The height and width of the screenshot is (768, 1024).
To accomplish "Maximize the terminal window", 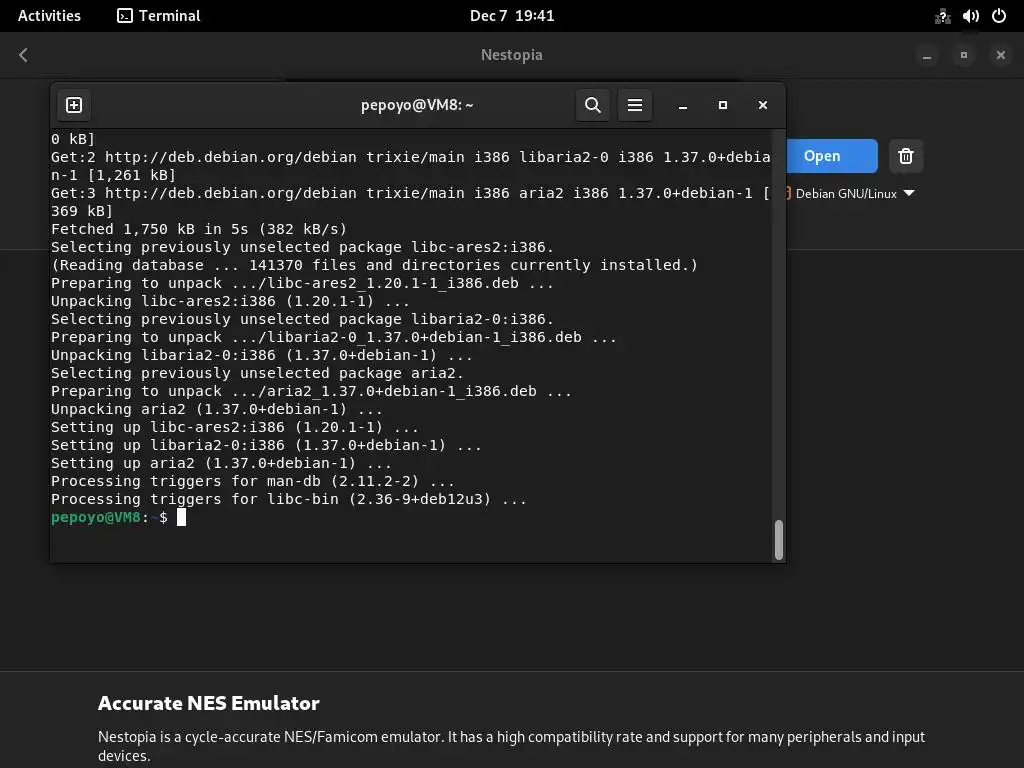I will [x=723, y=105].
